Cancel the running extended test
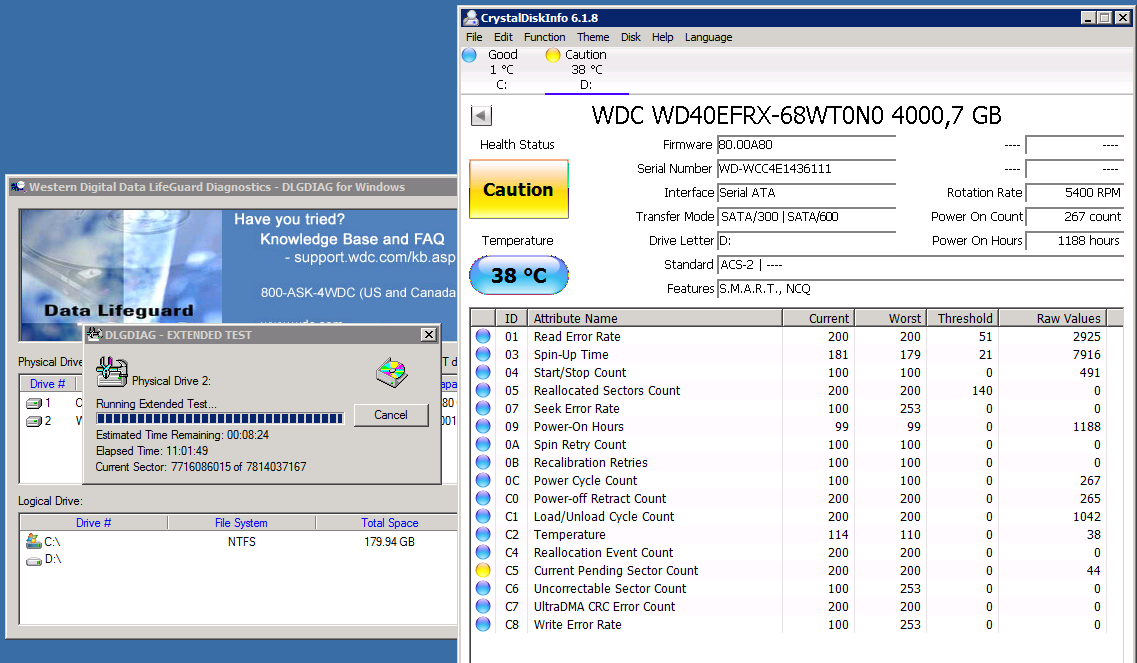This screenshot has width=1137, height=663. coord(391,415)
